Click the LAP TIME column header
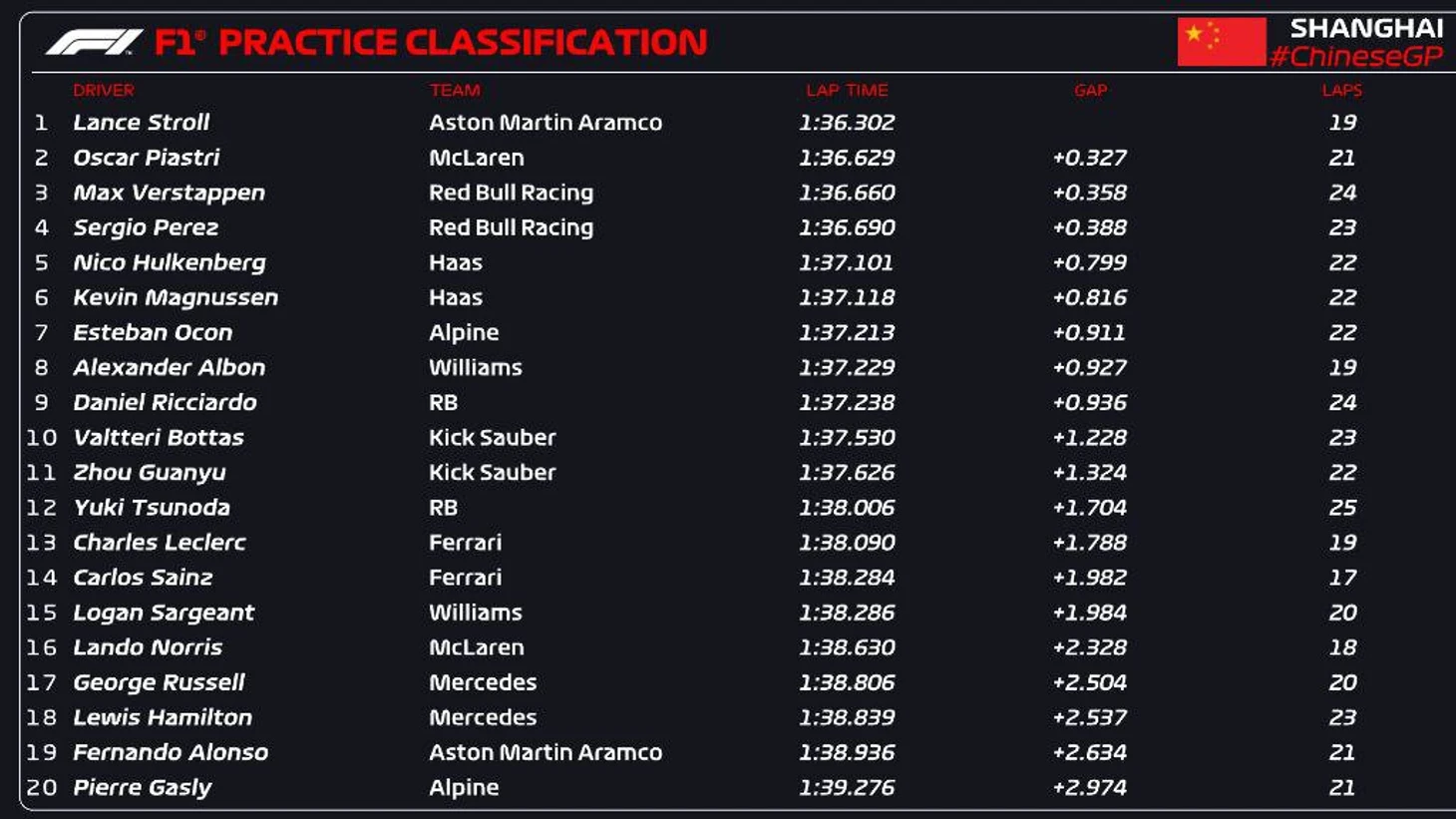The image size is (1456, 819). click(x=847, y=90)
